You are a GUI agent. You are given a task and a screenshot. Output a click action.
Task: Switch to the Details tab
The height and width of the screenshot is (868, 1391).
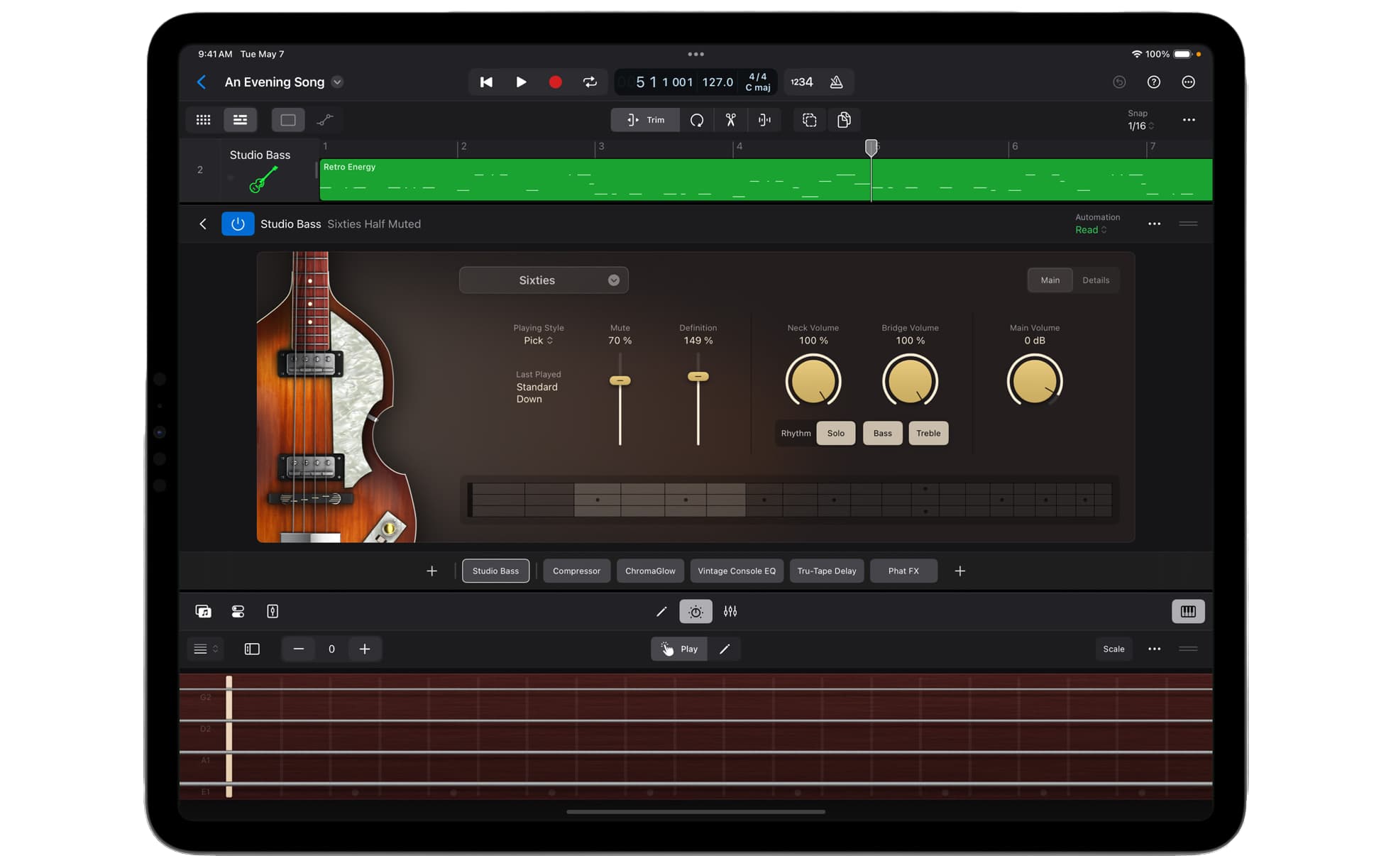1096,280
